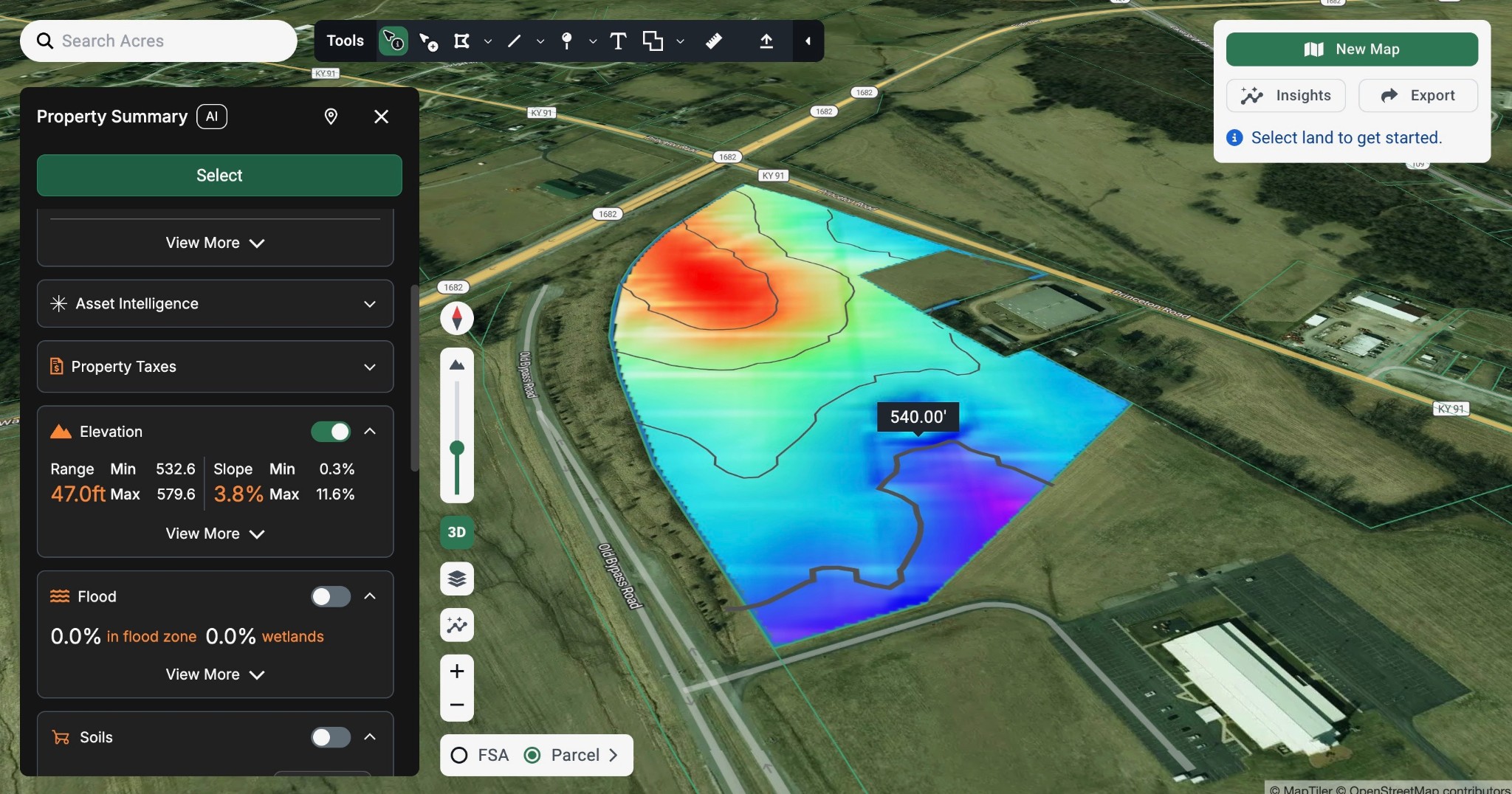
Task: Click the map tilt slider handle
Action: point(457,448)
